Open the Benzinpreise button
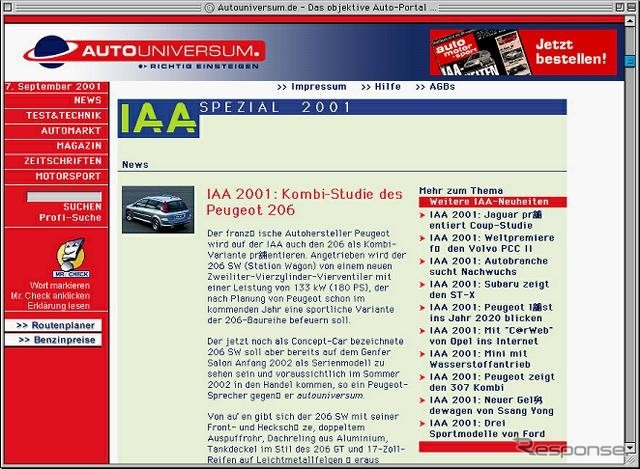 pos(53,340)
